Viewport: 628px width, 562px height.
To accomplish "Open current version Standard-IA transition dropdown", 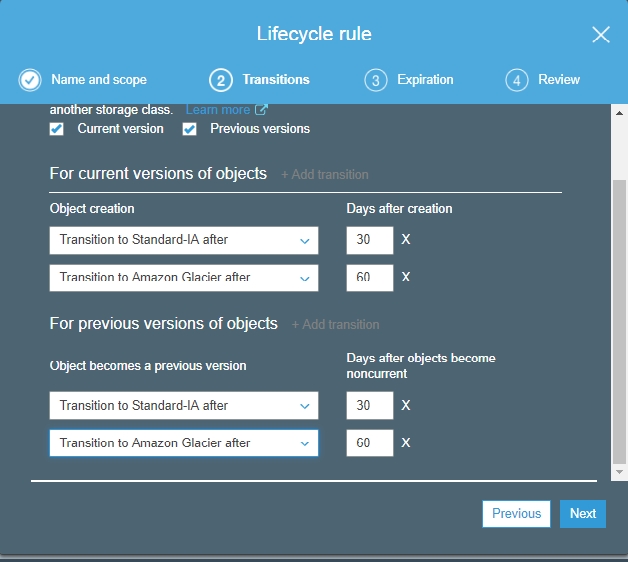I will 184,240.
